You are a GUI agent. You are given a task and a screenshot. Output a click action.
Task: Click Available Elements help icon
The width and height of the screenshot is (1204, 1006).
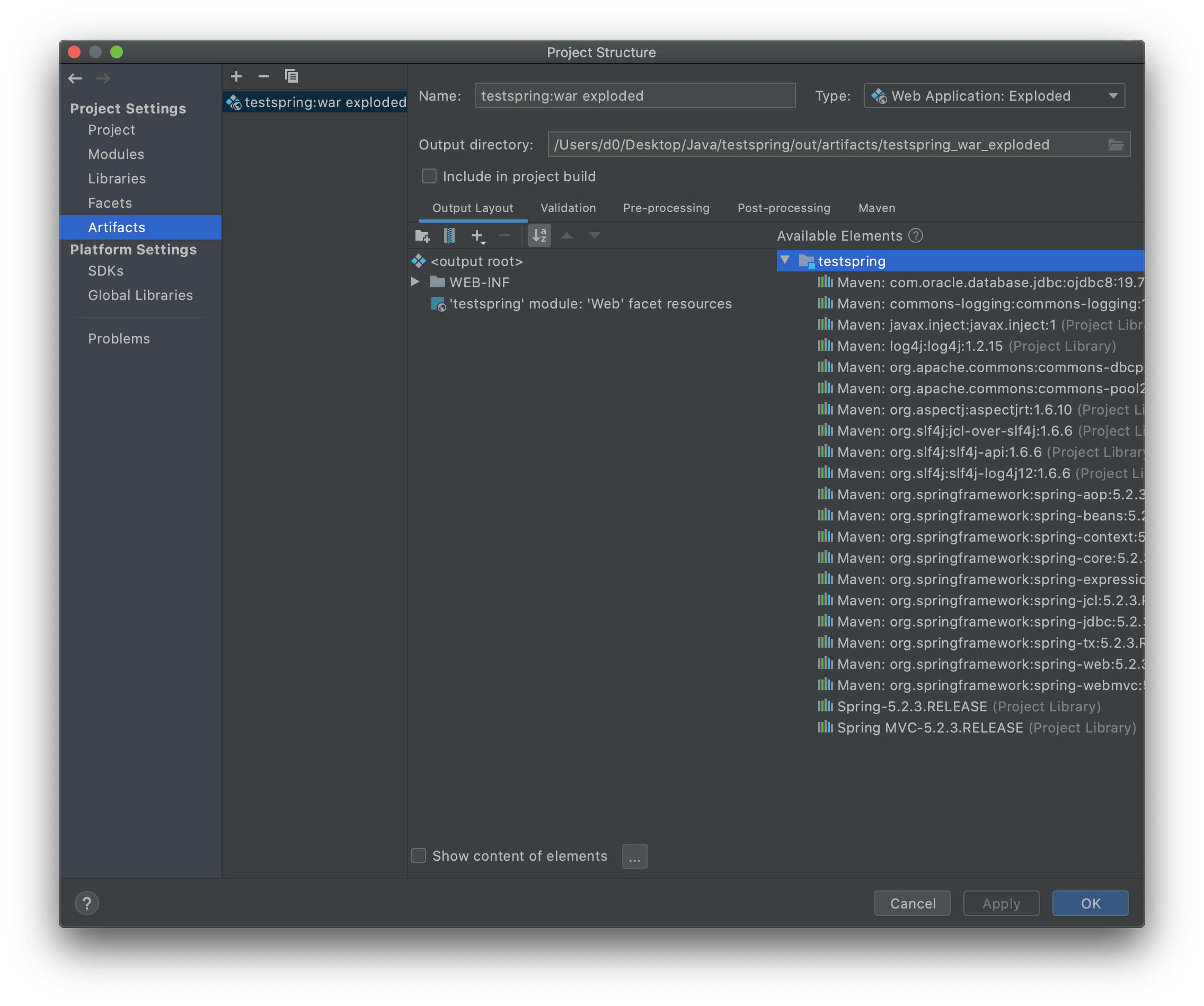tap(916, 236)
